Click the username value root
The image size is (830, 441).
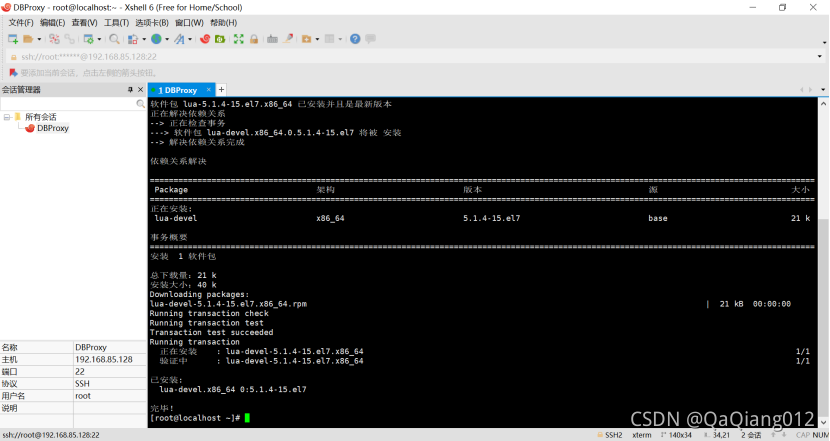tap(83, 396)
